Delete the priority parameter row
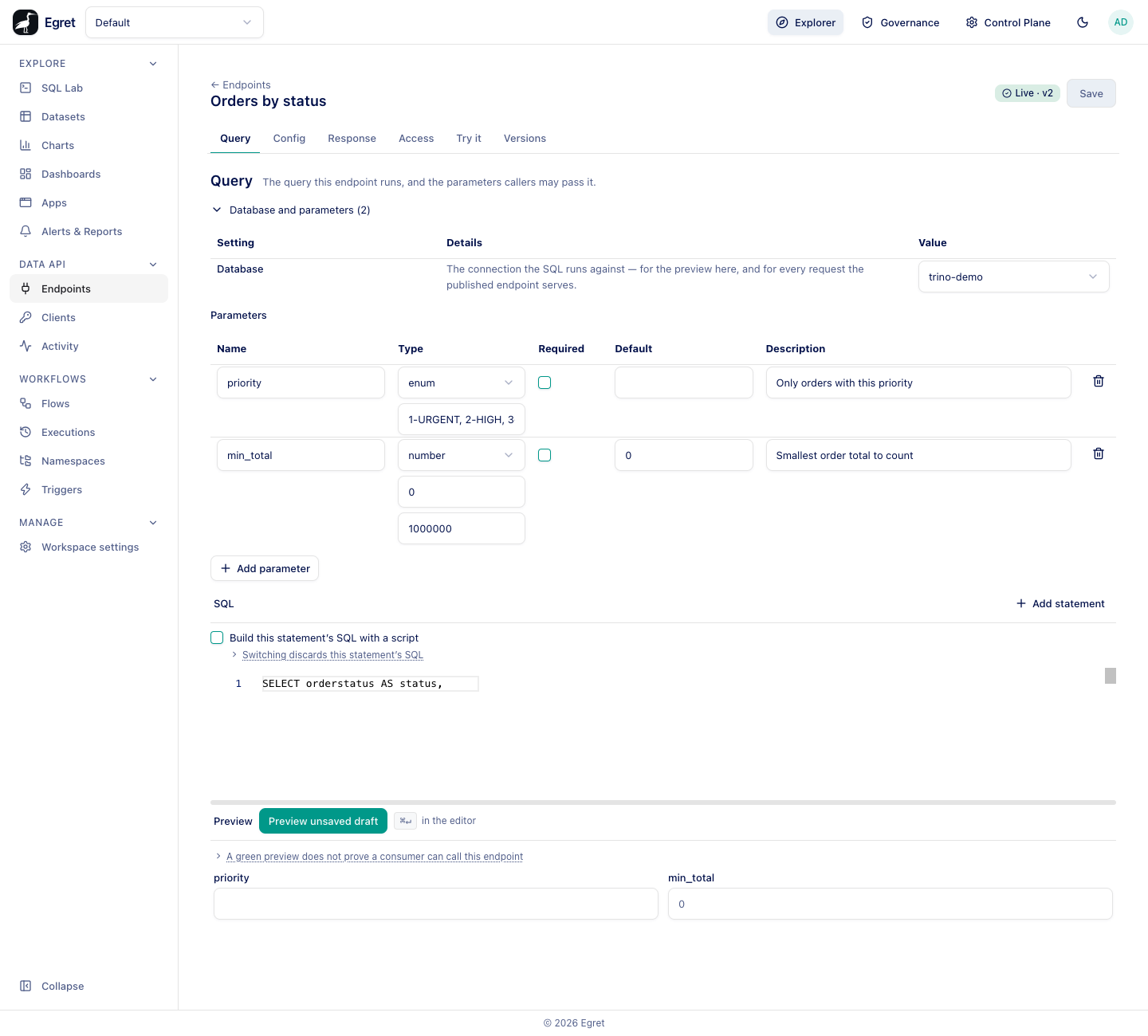The image size is (1148, 1036). coord(1099,381)
